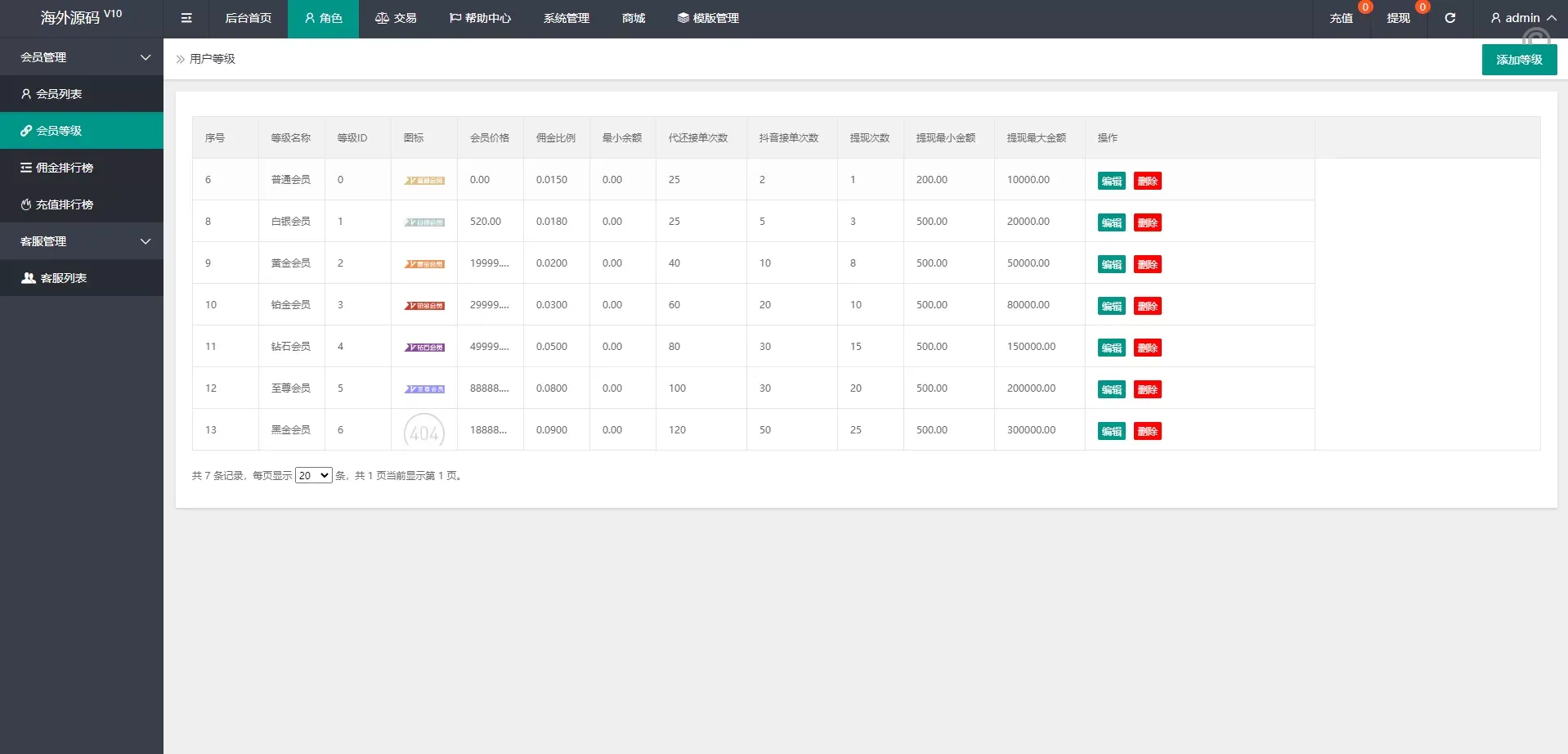Click the hamburger menu collapse icon
The image size is (1568, 754).
point(186,18)
